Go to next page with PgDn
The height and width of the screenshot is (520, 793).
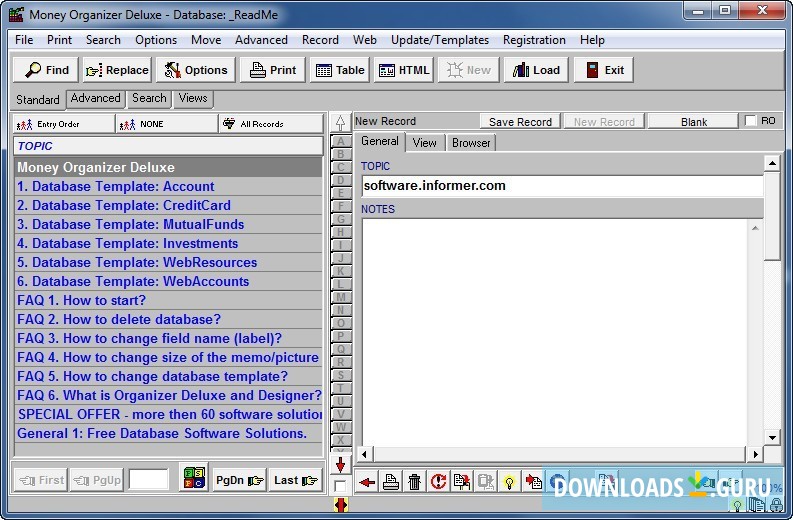(240, 480)
